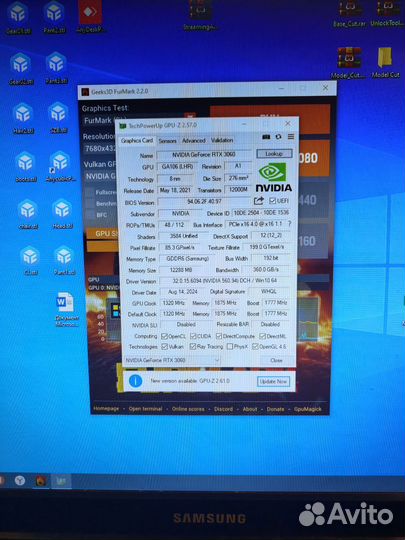
Task: Toggle the Ray Tracing checkbox
Action: (193, 346)
